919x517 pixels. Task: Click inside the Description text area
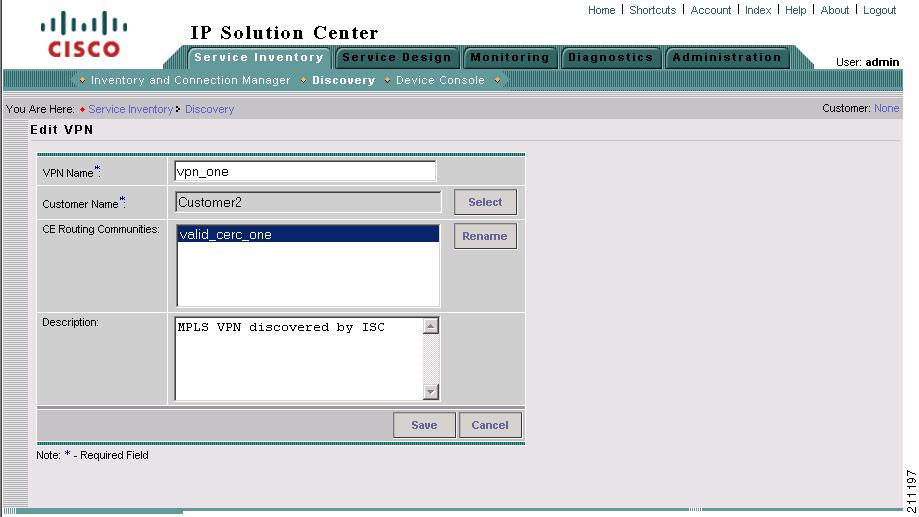click(299, 359)
